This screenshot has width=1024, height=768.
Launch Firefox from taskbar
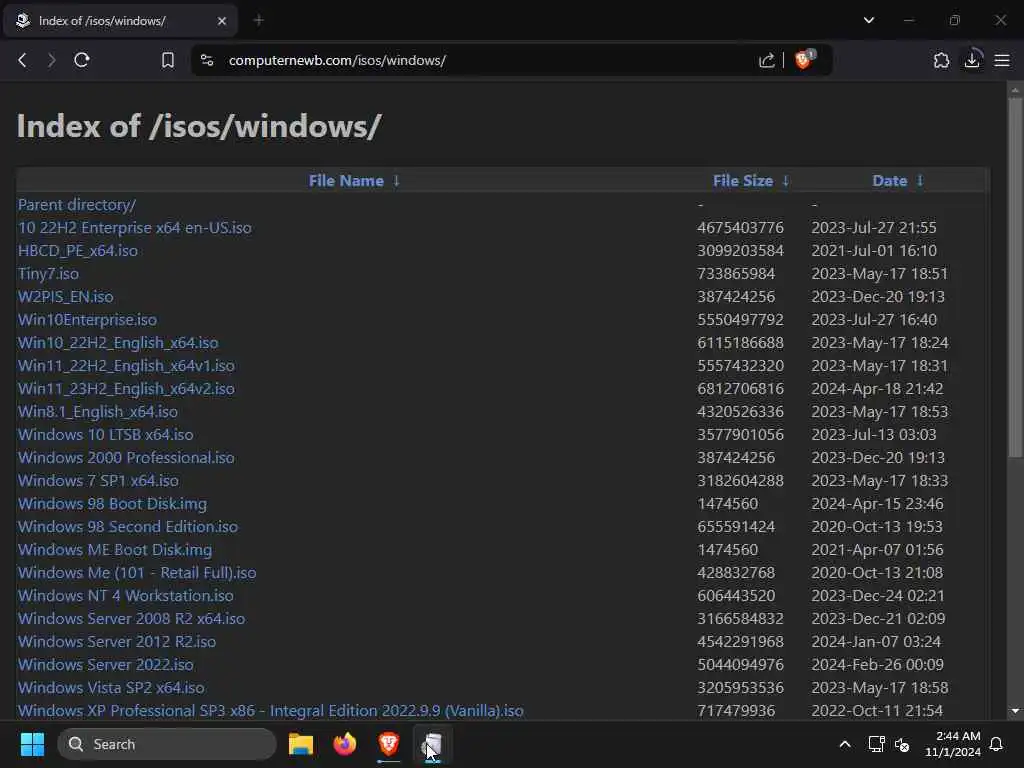(345, 744)
